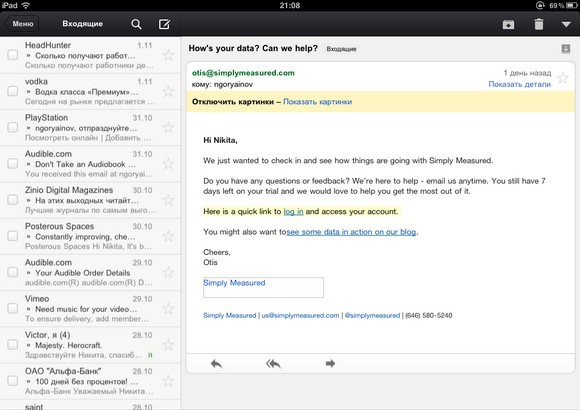Star the vodka email
Viewport: 580px width, 410px height.
click(x=168, y=91)
